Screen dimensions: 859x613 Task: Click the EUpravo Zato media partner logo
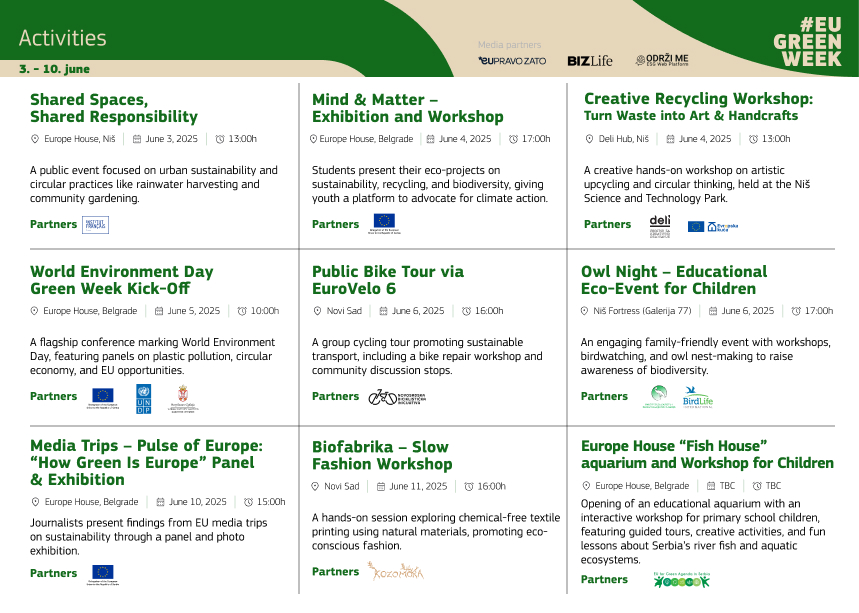pyautogui.click(x=512, y=61)
